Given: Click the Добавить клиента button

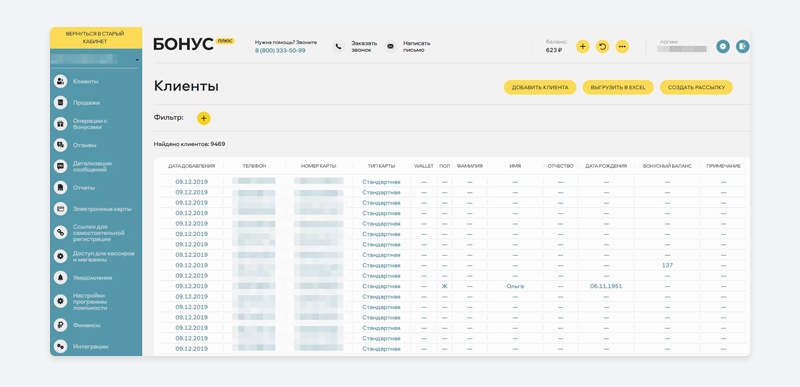Looking at the screenshot, I should [x=540, y=87].
